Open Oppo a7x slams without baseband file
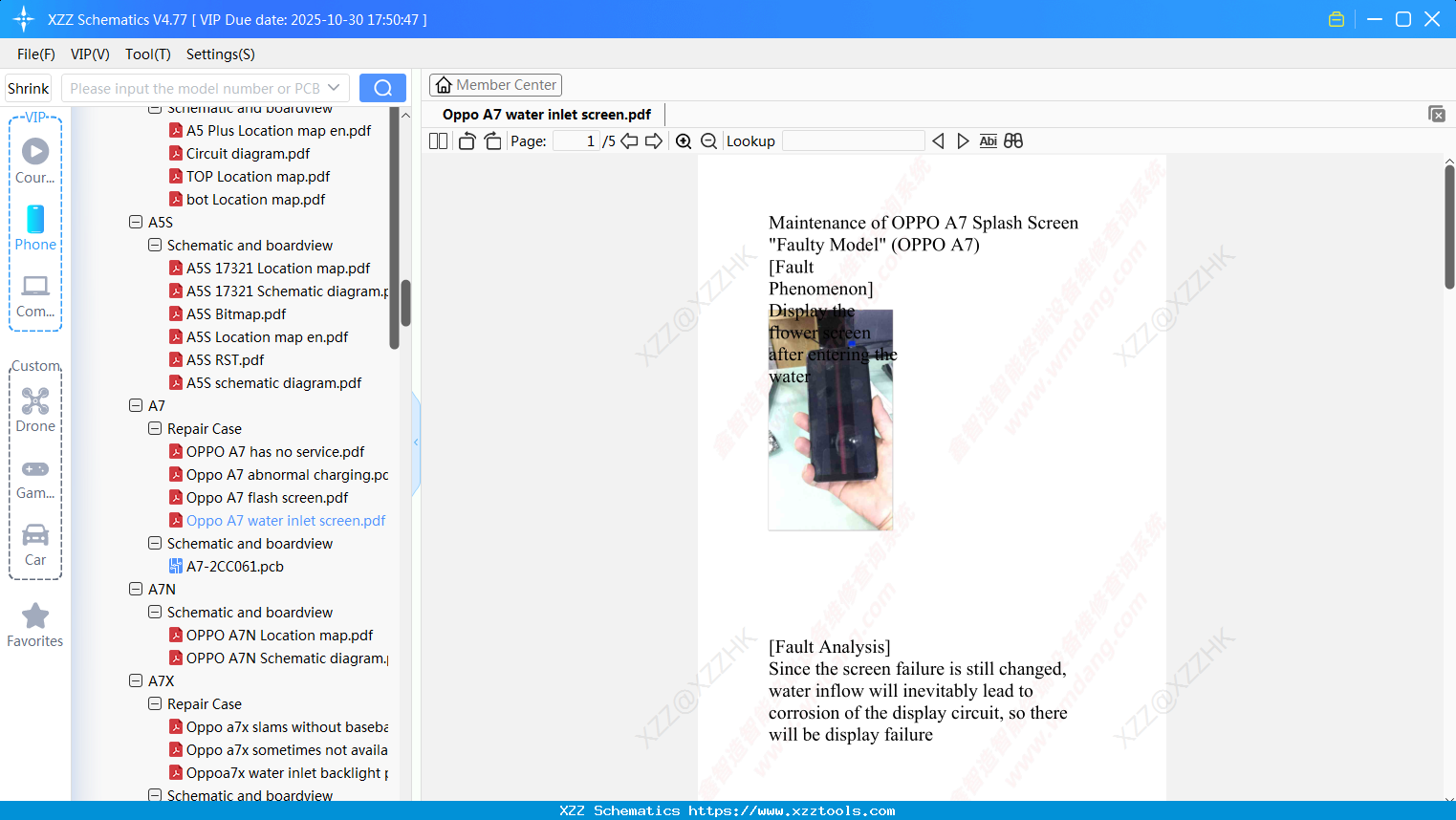The image size is (1456, 820). (279, 727)
